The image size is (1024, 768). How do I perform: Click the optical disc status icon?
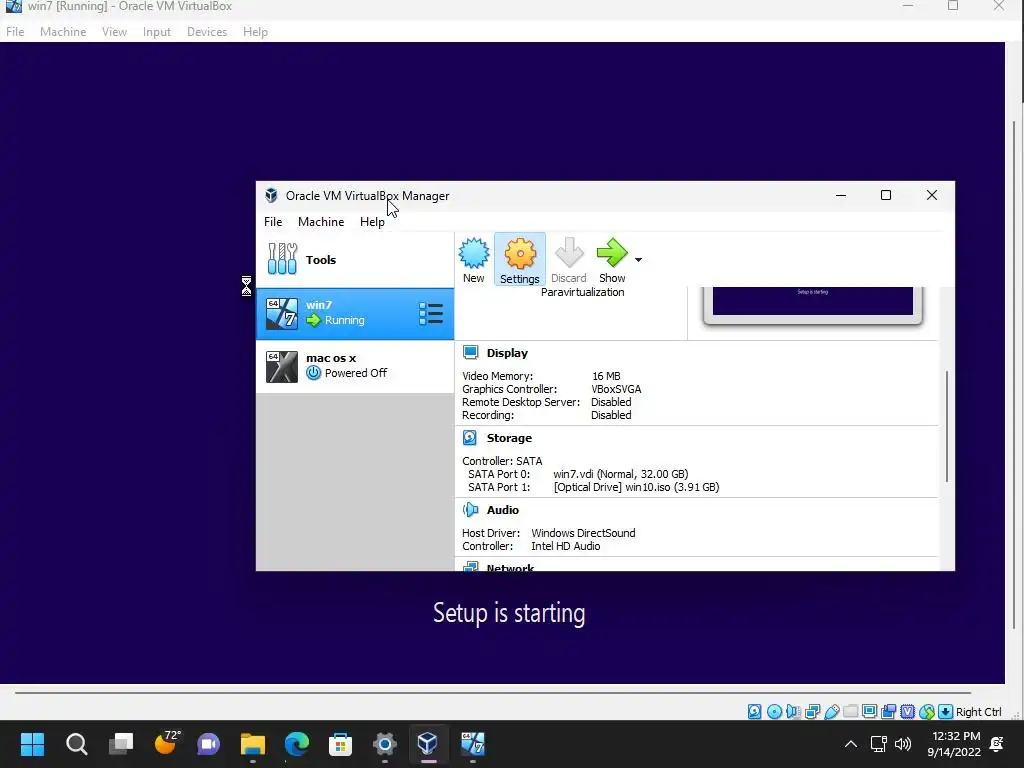coord(774,712)
